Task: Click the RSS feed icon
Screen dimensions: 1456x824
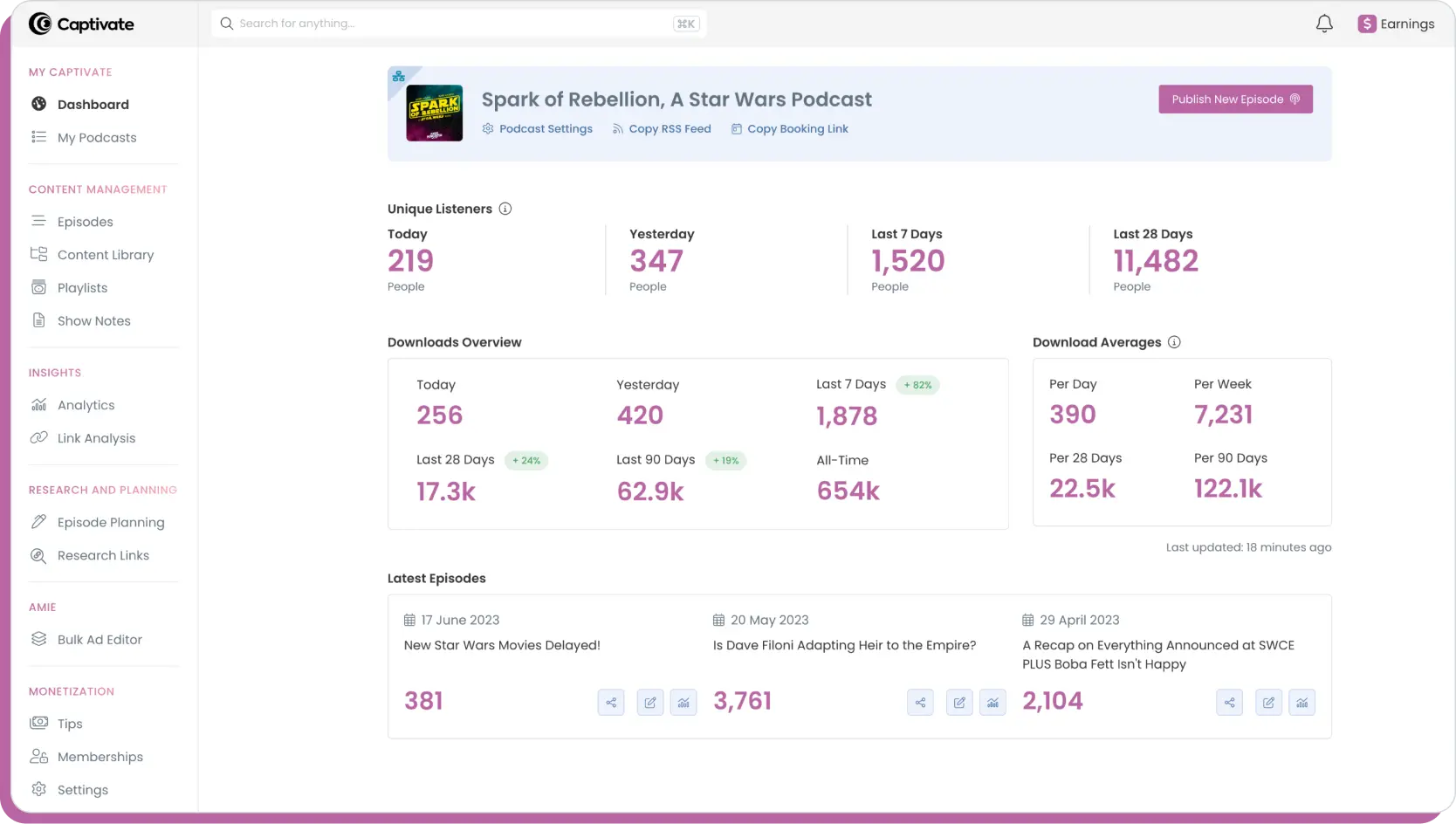Action: coord(618,128)
